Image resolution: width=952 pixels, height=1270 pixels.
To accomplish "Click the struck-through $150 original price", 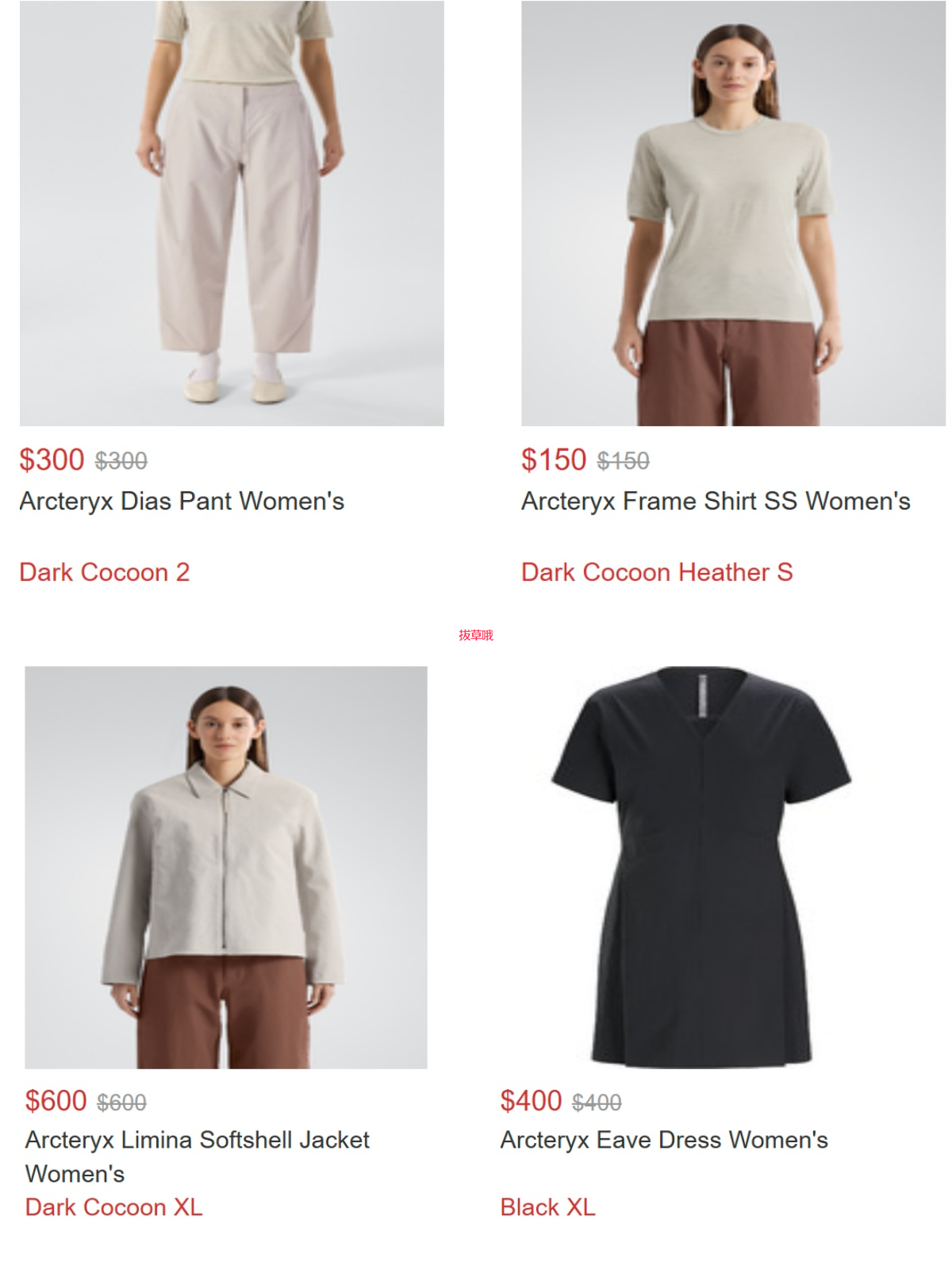I will tap(624, 461).
